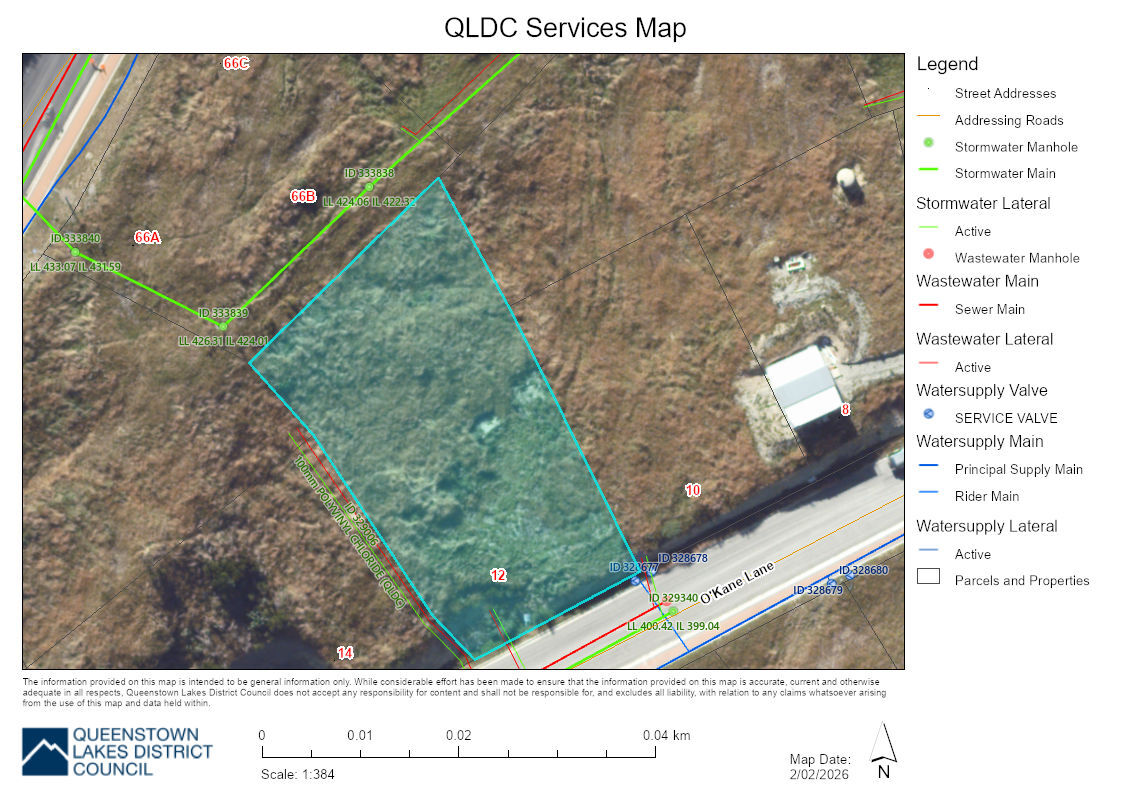Click the QLDC Services Map title

coord(565,27)
